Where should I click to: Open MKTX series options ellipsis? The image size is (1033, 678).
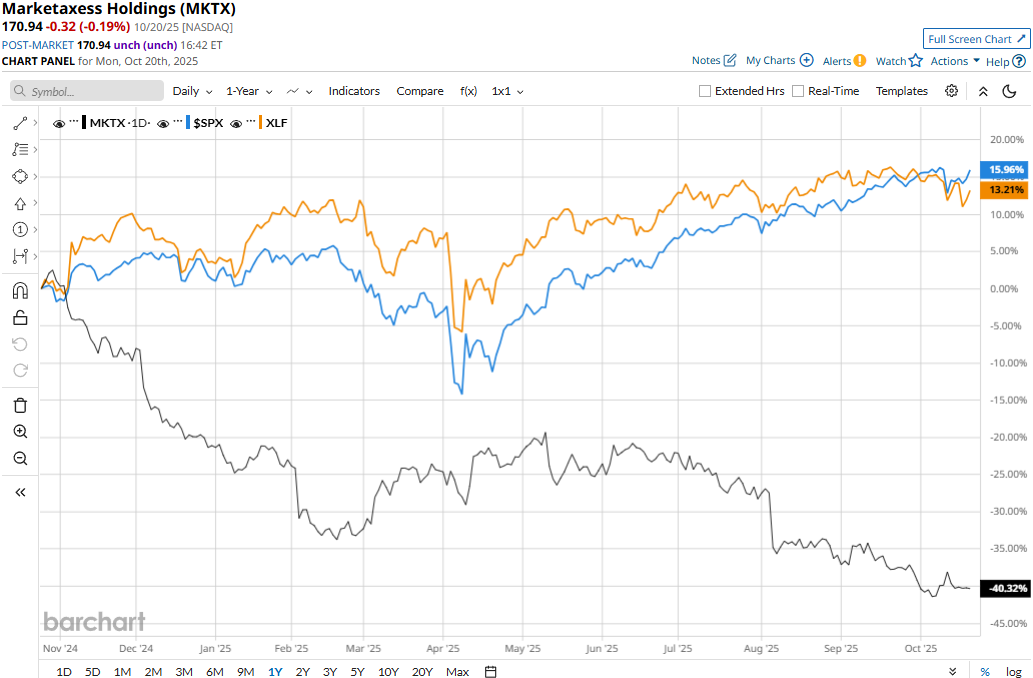pos(74,122)
